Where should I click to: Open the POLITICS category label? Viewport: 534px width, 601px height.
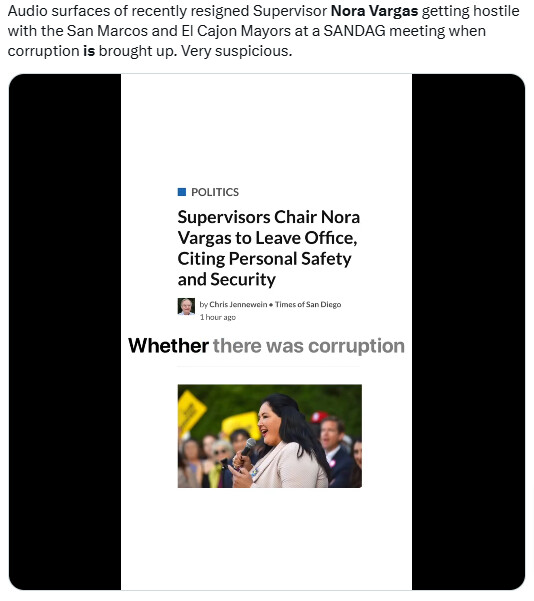pyautogui.click(x=215, y=192)
